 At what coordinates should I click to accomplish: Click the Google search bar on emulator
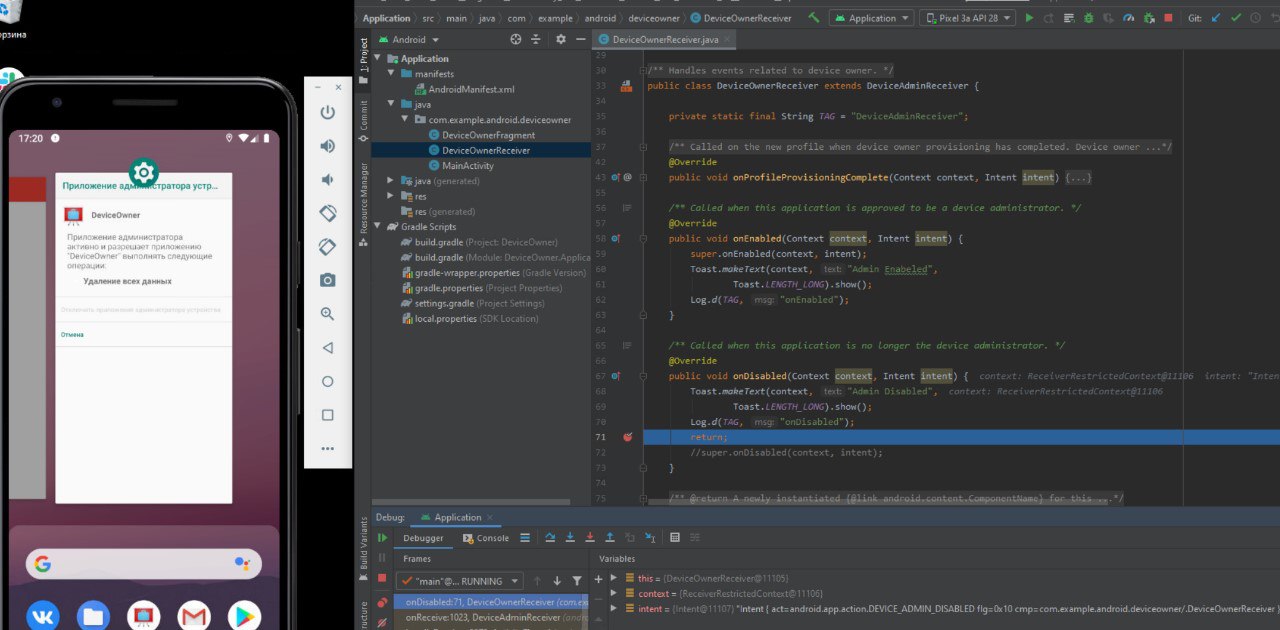pyautogui.click(x=143, y=564)
